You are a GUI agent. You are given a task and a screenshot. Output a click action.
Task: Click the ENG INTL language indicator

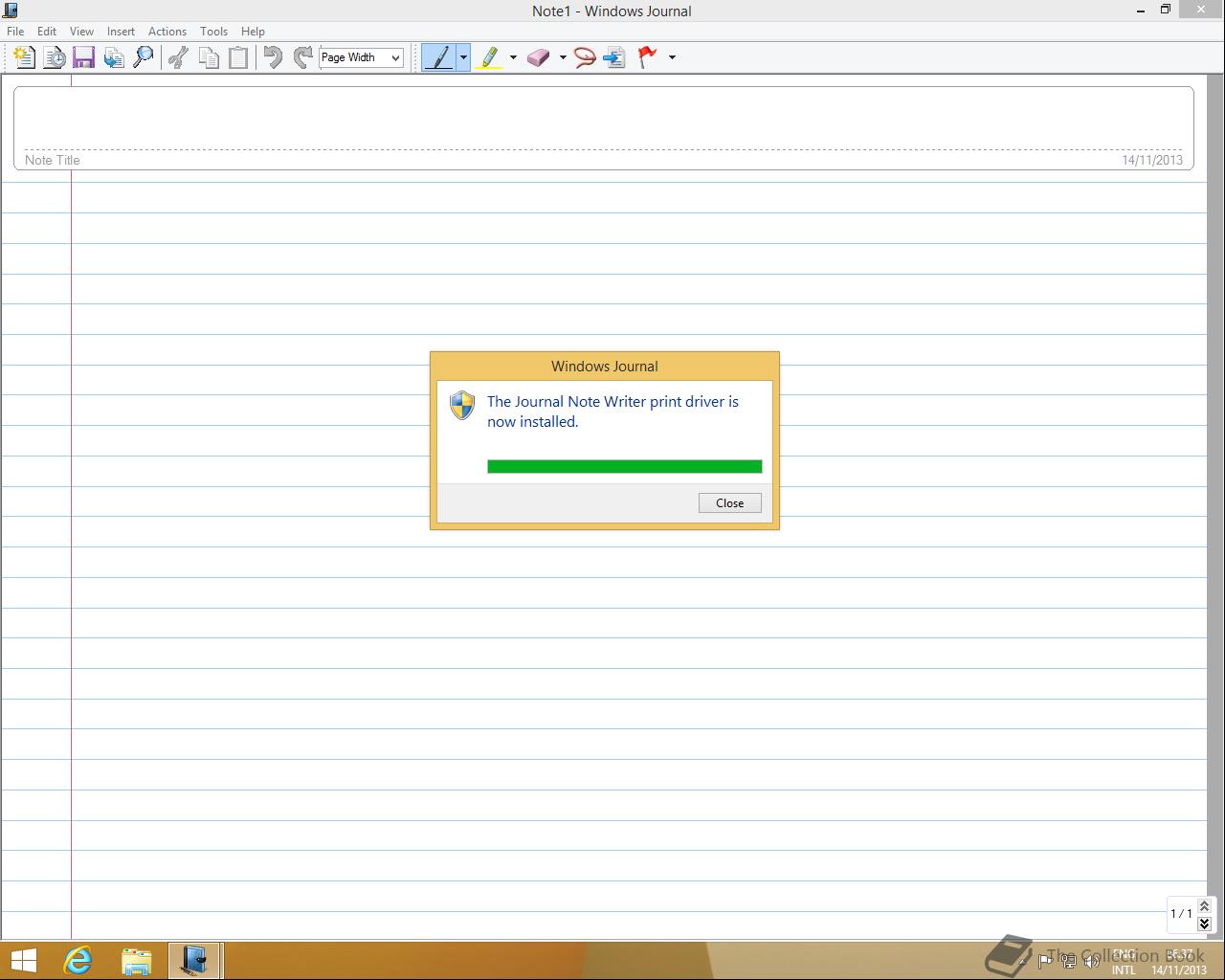coord(1124,962)
